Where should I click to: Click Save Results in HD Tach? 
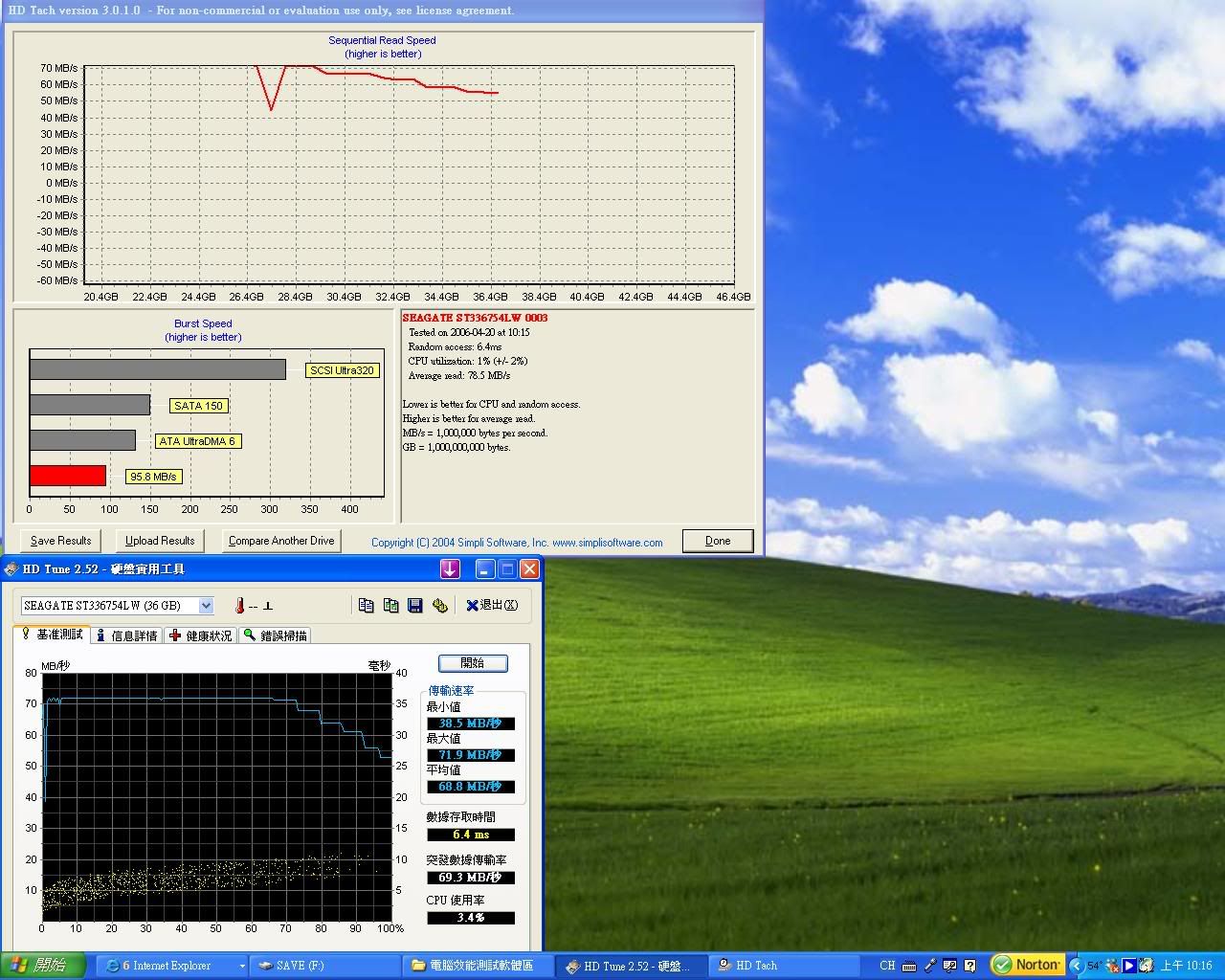point(61,541)
